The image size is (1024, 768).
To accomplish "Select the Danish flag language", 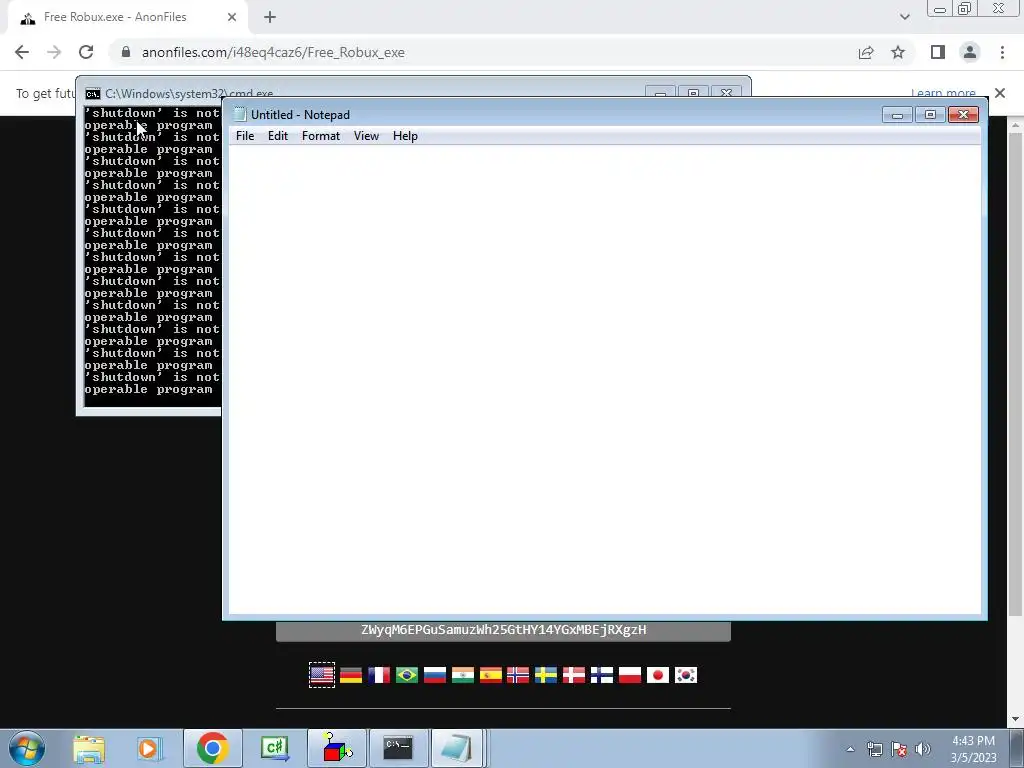I will (574, 675).
